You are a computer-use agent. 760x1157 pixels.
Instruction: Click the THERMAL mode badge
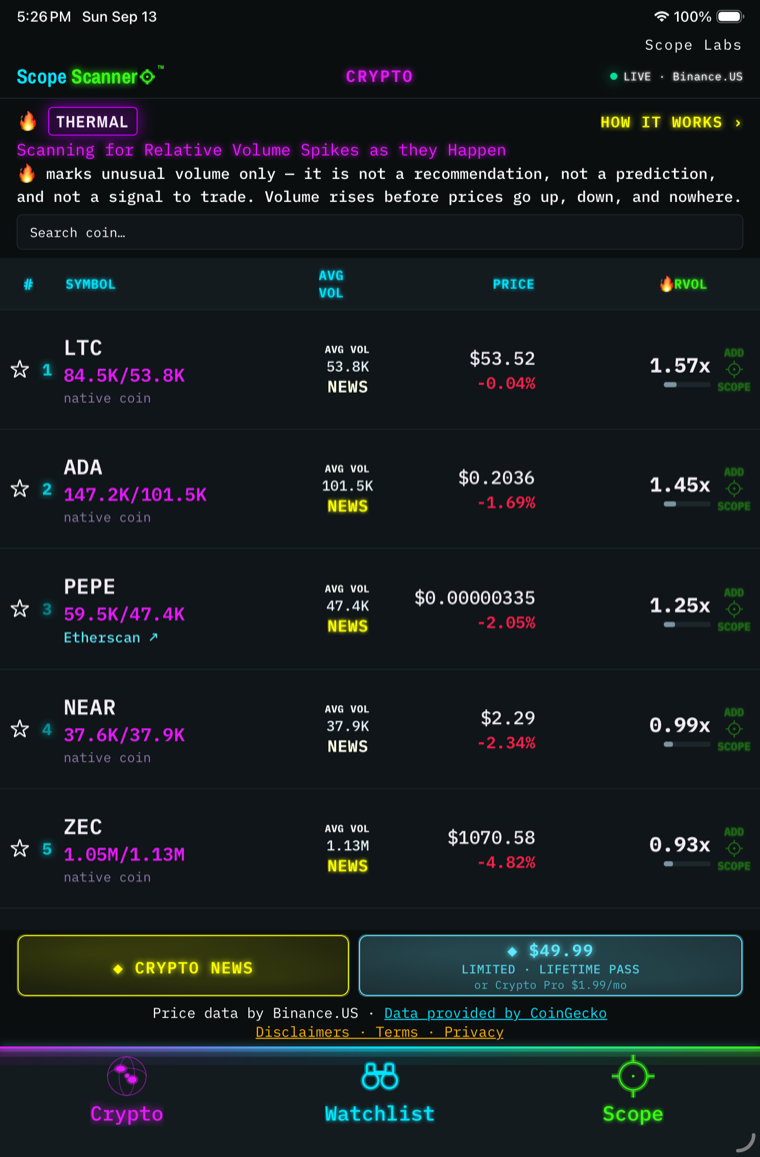(x=93, y=121)
